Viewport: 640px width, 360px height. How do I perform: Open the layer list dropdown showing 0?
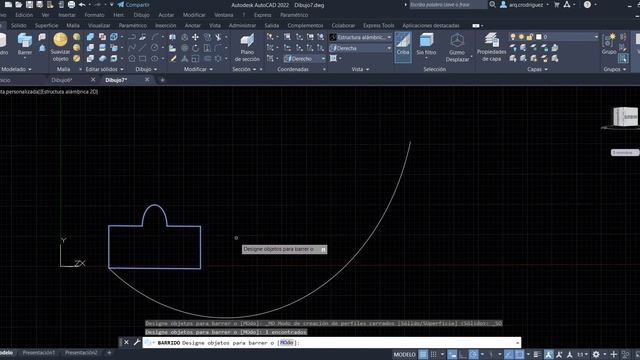click(554, 37)
